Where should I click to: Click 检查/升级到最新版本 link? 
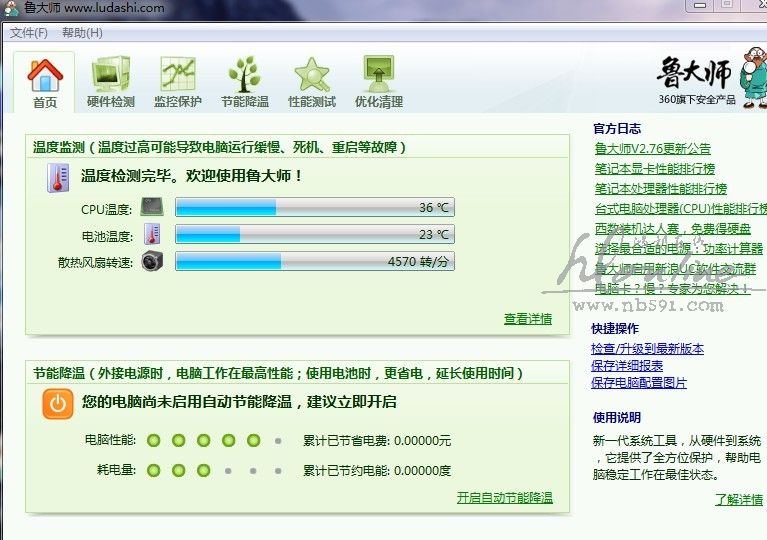click(x=647, y=349)
